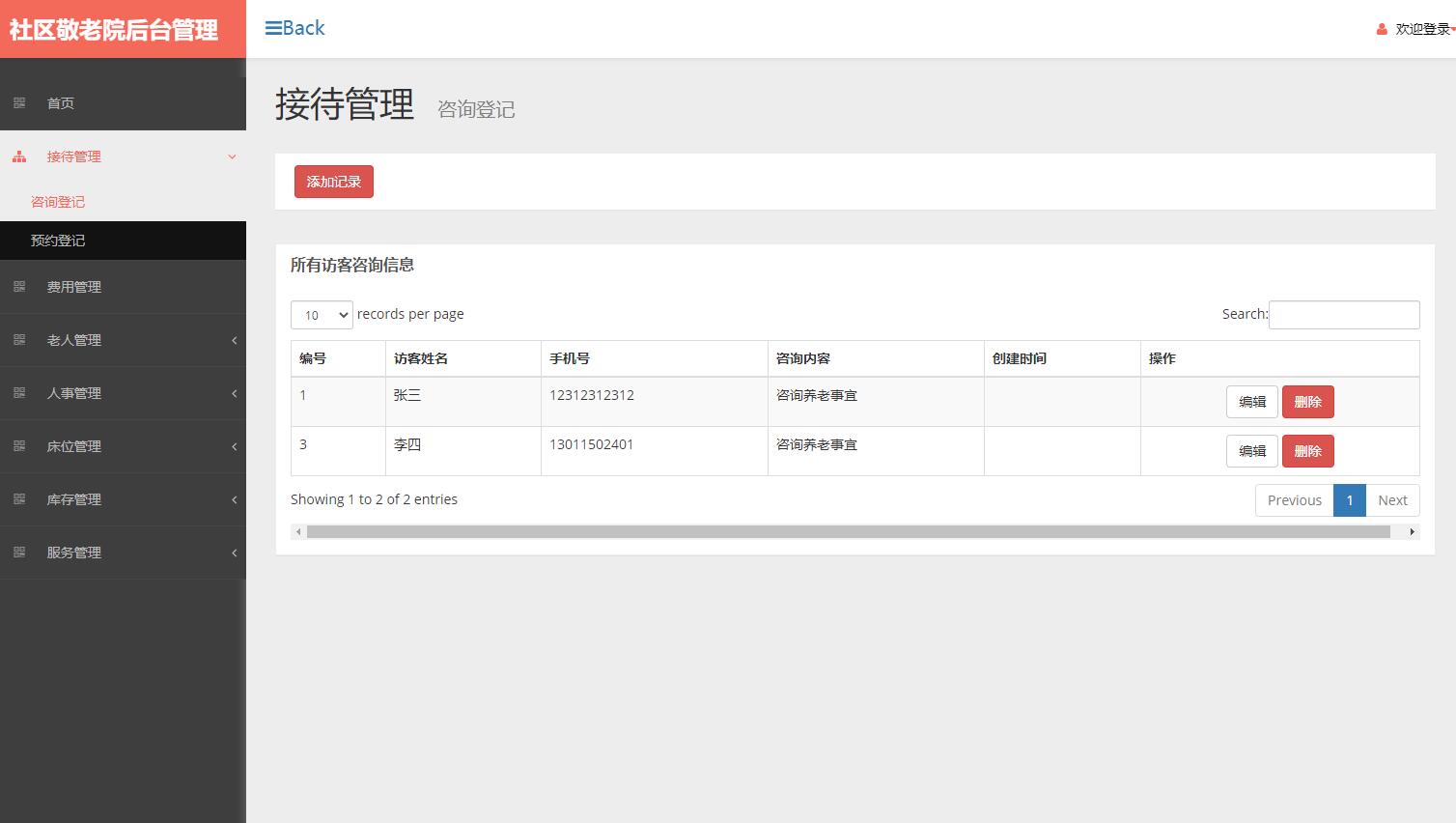This screenshot has height=823, width=1456.
Task: Click the horizontal scrollbar below the table
Action: coord(850,531)
